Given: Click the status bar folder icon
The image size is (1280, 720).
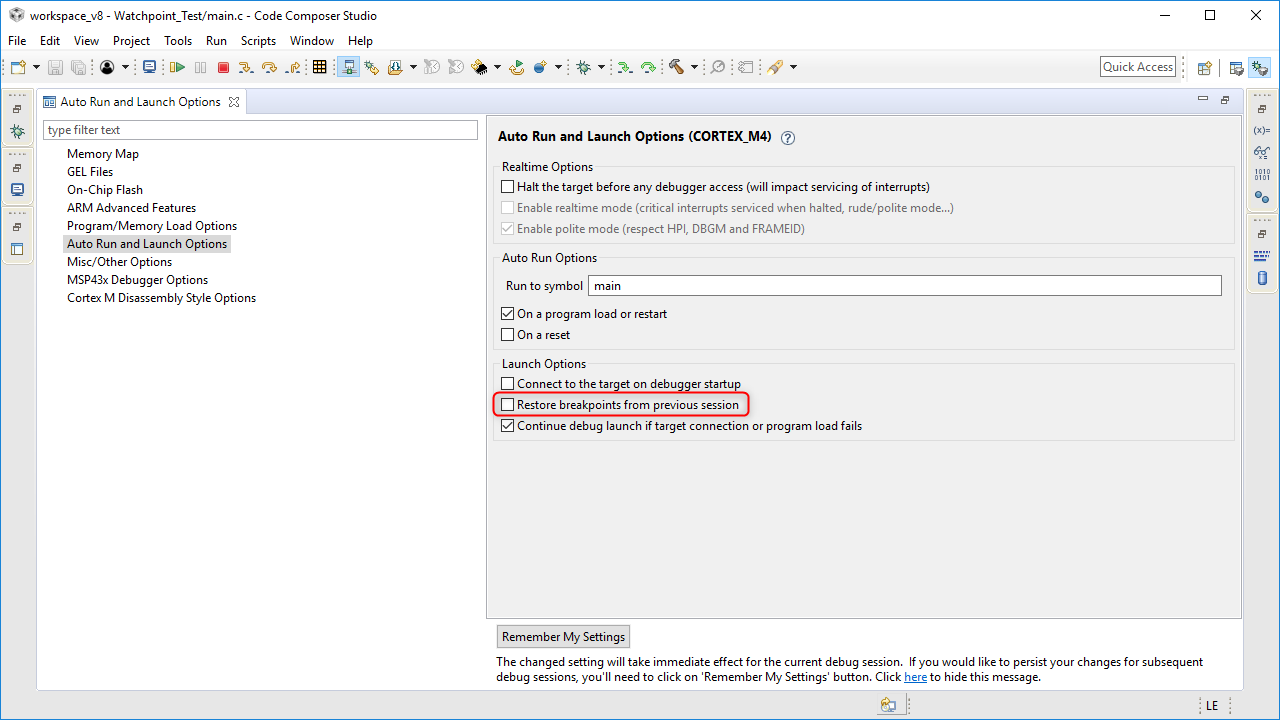Looking at the screenshot, I should click(888, 705).
